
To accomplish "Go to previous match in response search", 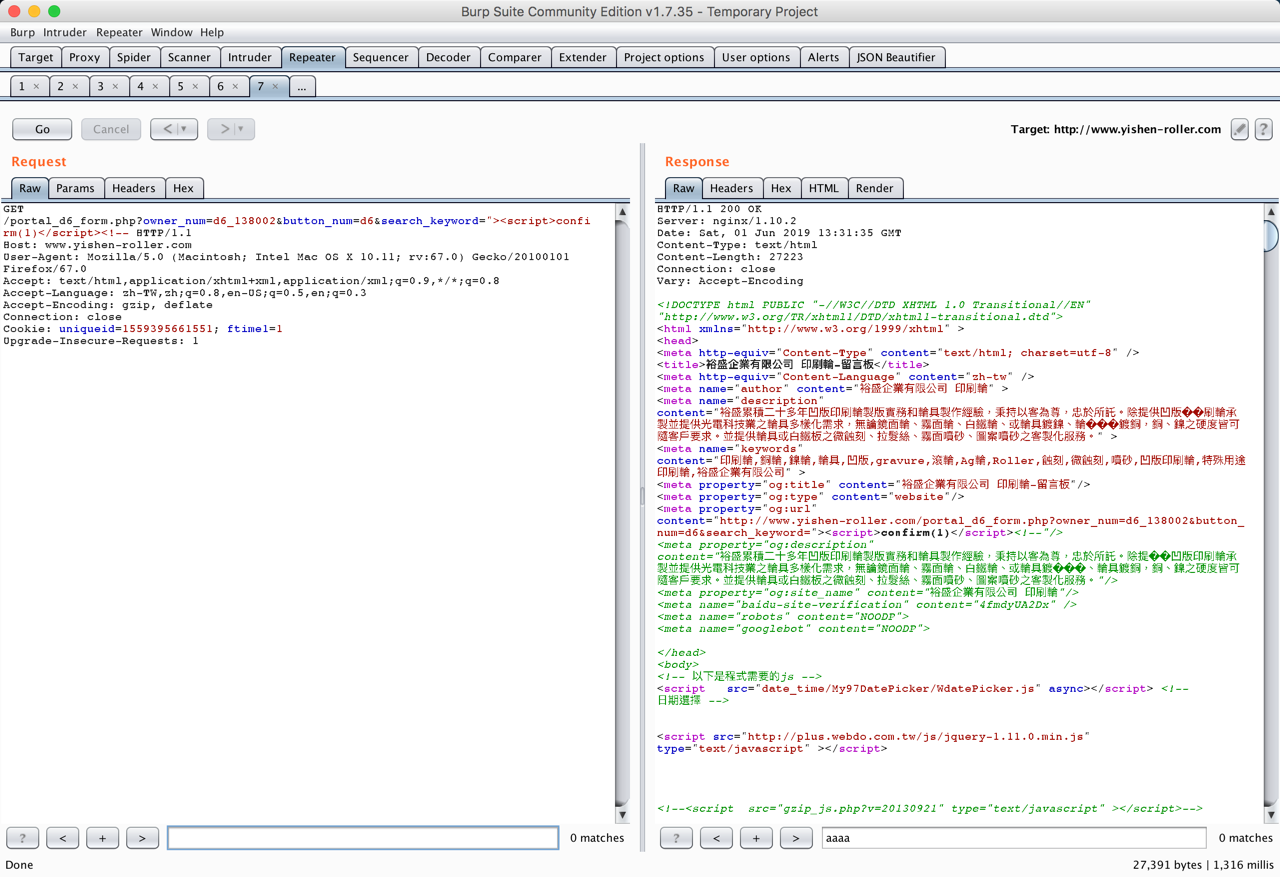I will tap(716, 838).
